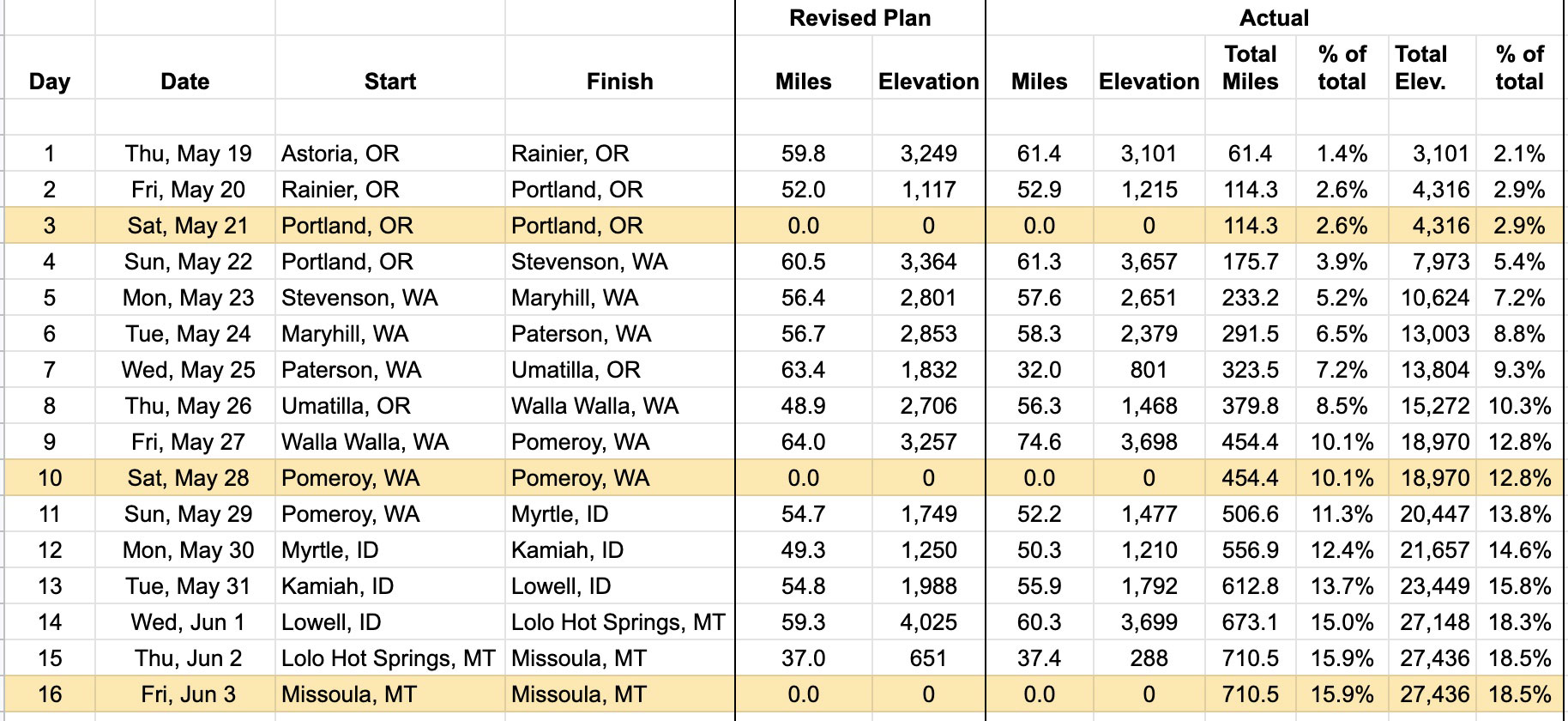Select actual miles 74.6 for day 9

1039,442
